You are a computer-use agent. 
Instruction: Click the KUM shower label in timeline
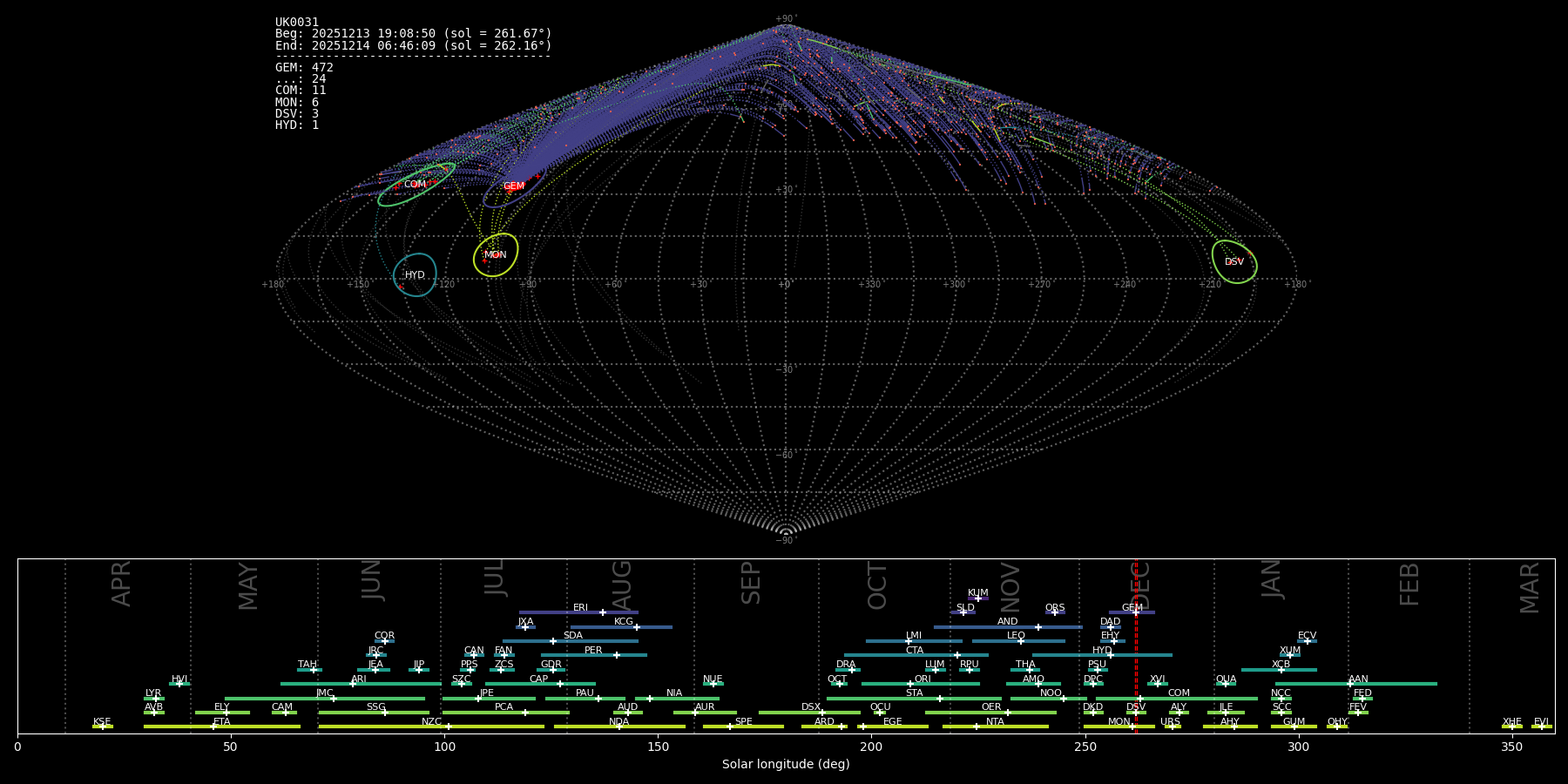point(978,592)
